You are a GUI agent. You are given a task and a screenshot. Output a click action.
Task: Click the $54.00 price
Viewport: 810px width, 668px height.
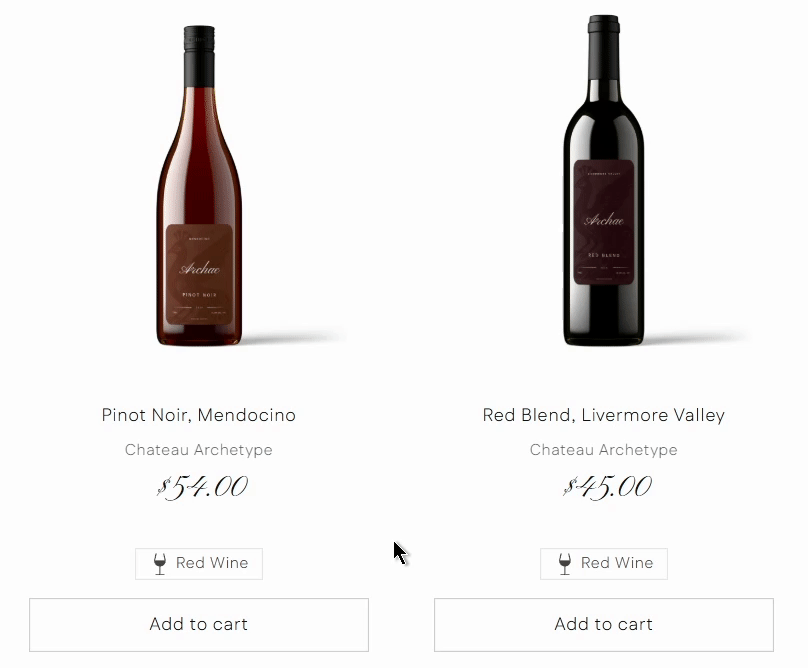203,487
